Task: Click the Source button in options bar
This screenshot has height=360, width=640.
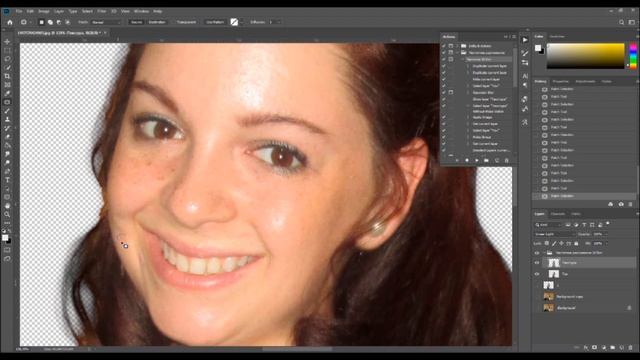Action: pyautogui.click(x=136, y=22)
